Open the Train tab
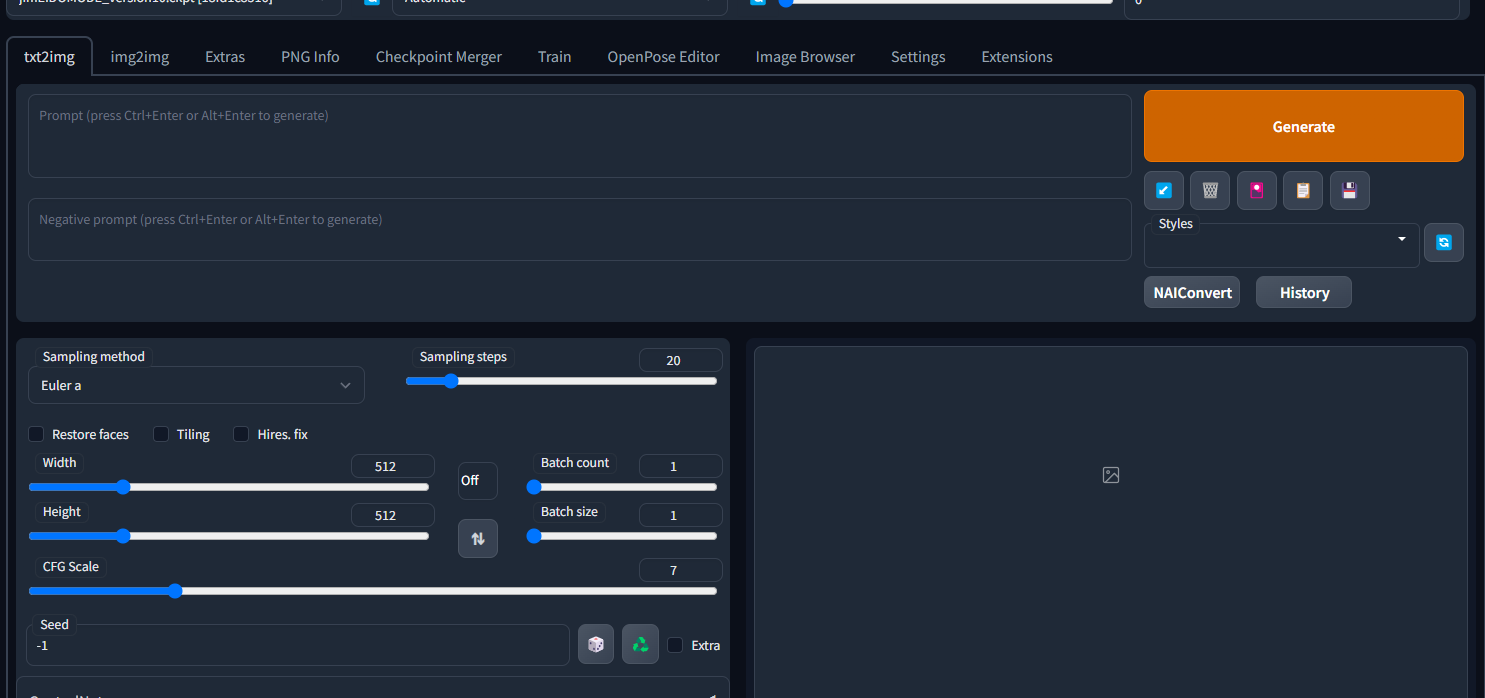 (555, 57)
